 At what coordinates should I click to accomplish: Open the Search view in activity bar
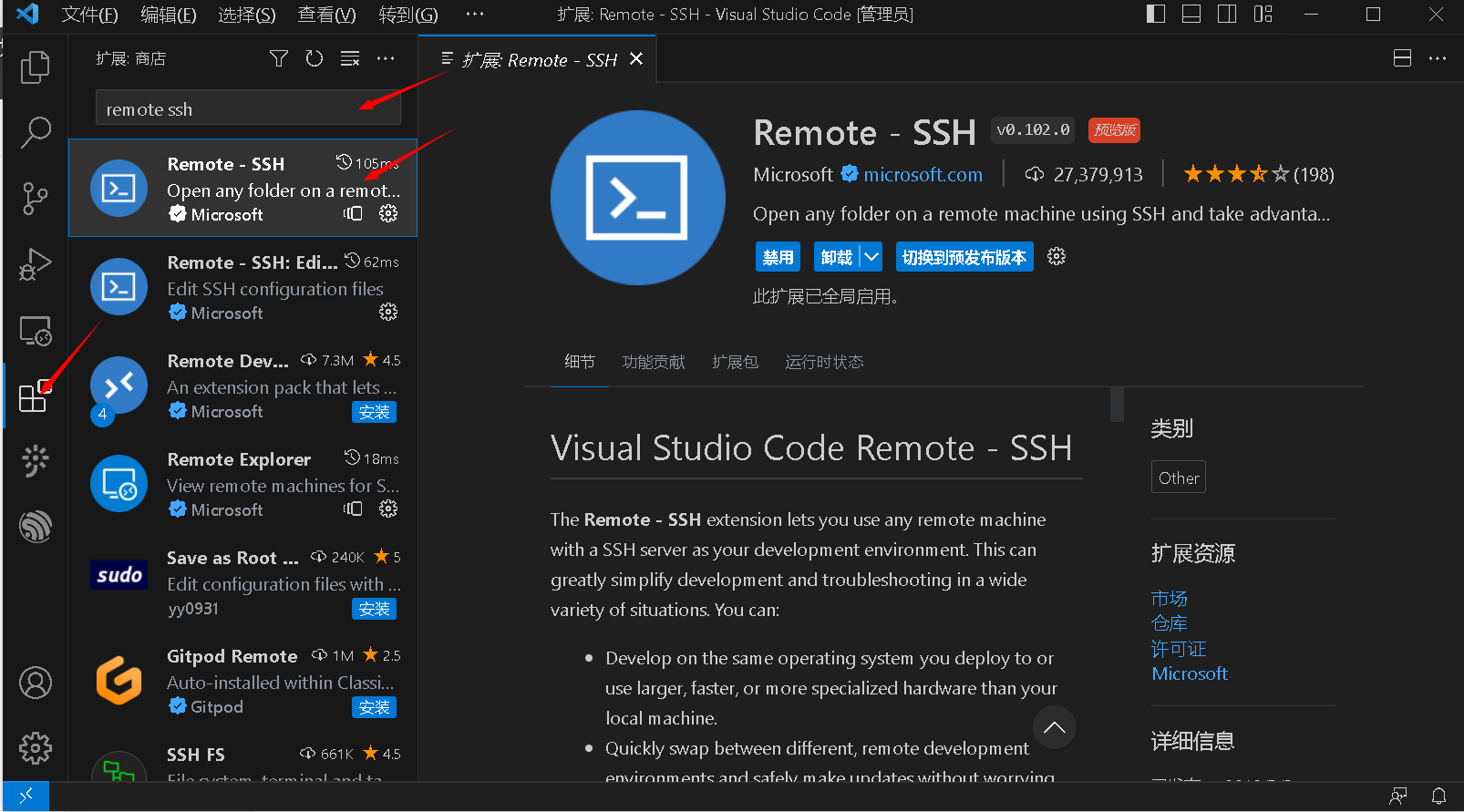pyautogui.click(x=36, y=132)
